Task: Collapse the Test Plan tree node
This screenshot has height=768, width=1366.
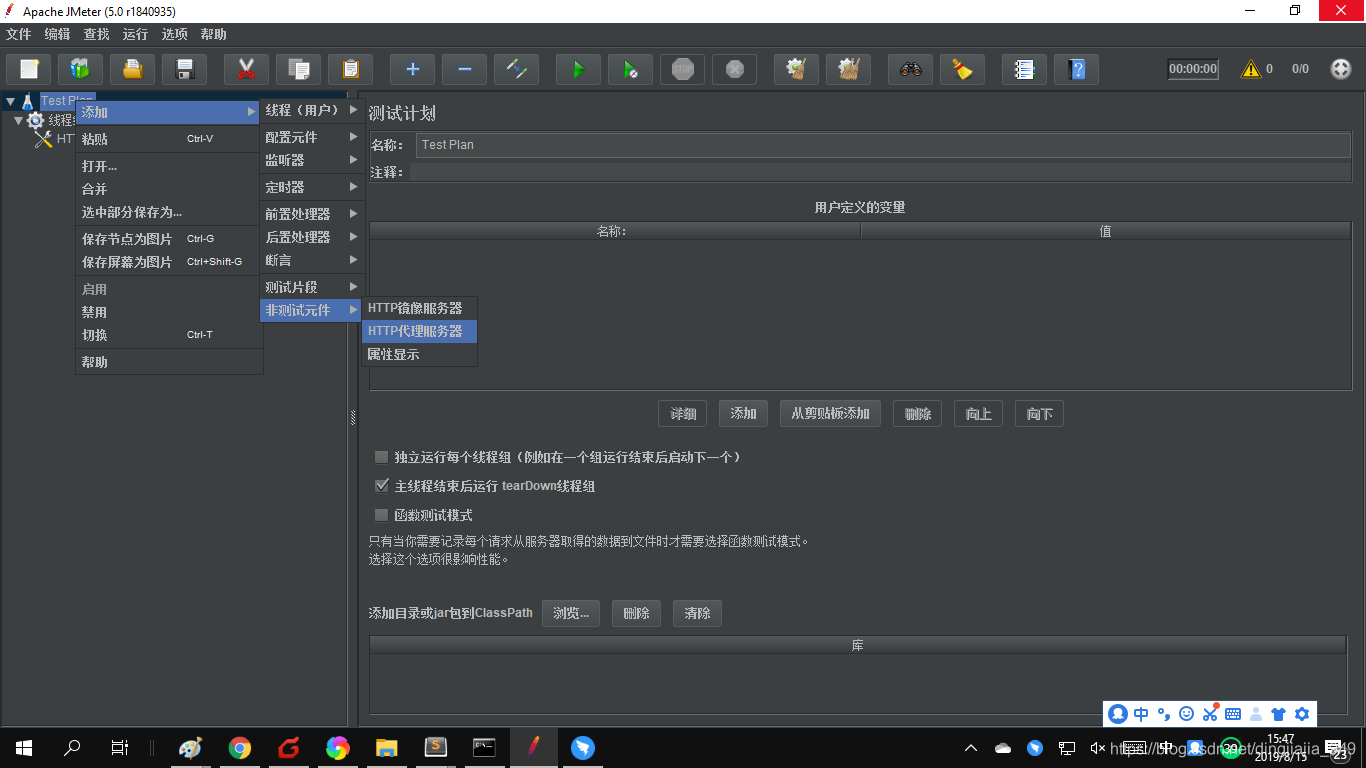Action: tap(10, 101)
